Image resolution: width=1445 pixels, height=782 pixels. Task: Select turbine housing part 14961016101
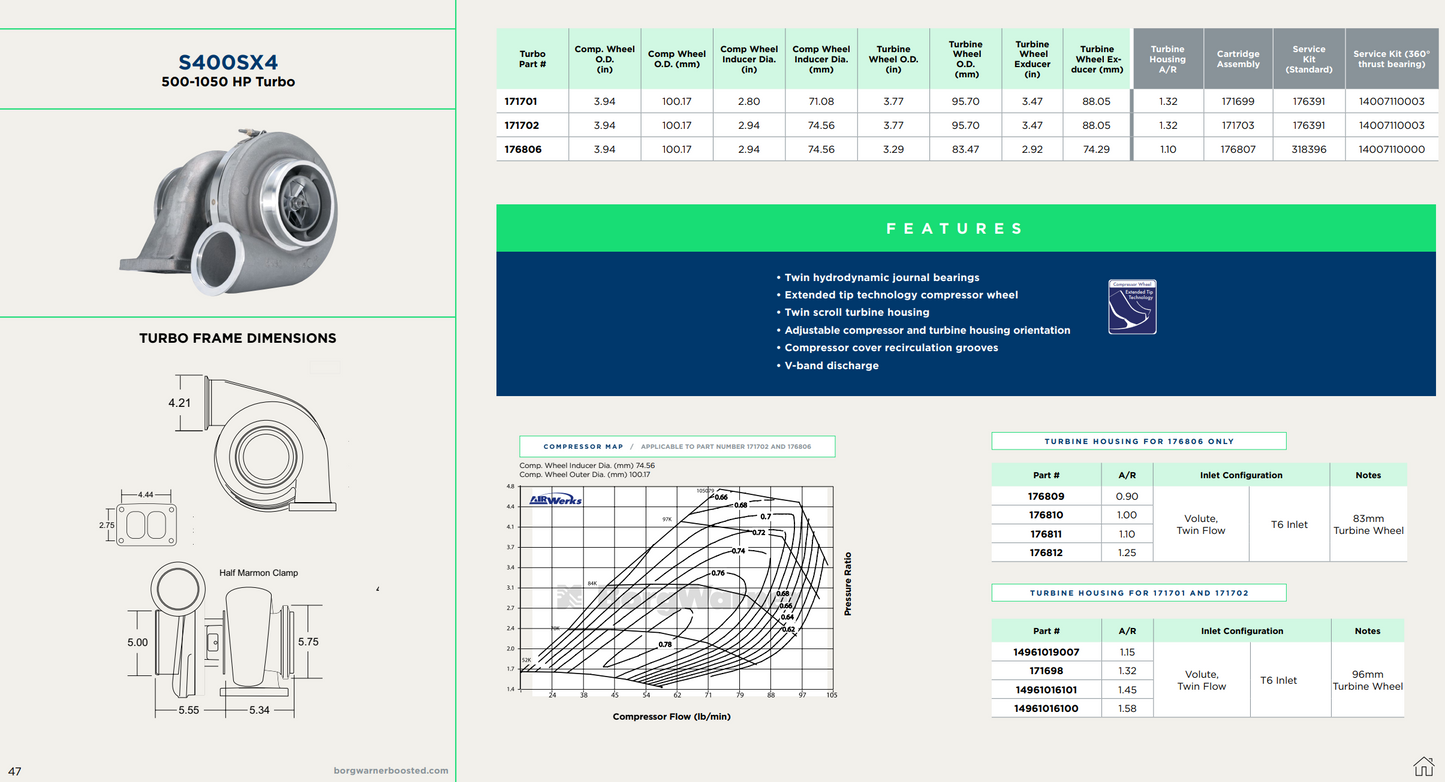1046,690
